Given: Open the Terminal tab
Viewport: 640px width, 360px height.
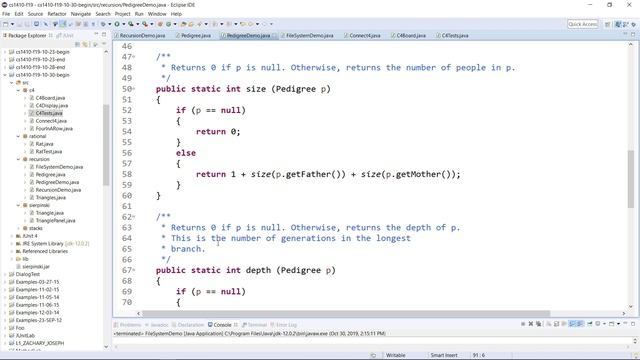Looking at the screenshot, I should click(x=254, y=325).
